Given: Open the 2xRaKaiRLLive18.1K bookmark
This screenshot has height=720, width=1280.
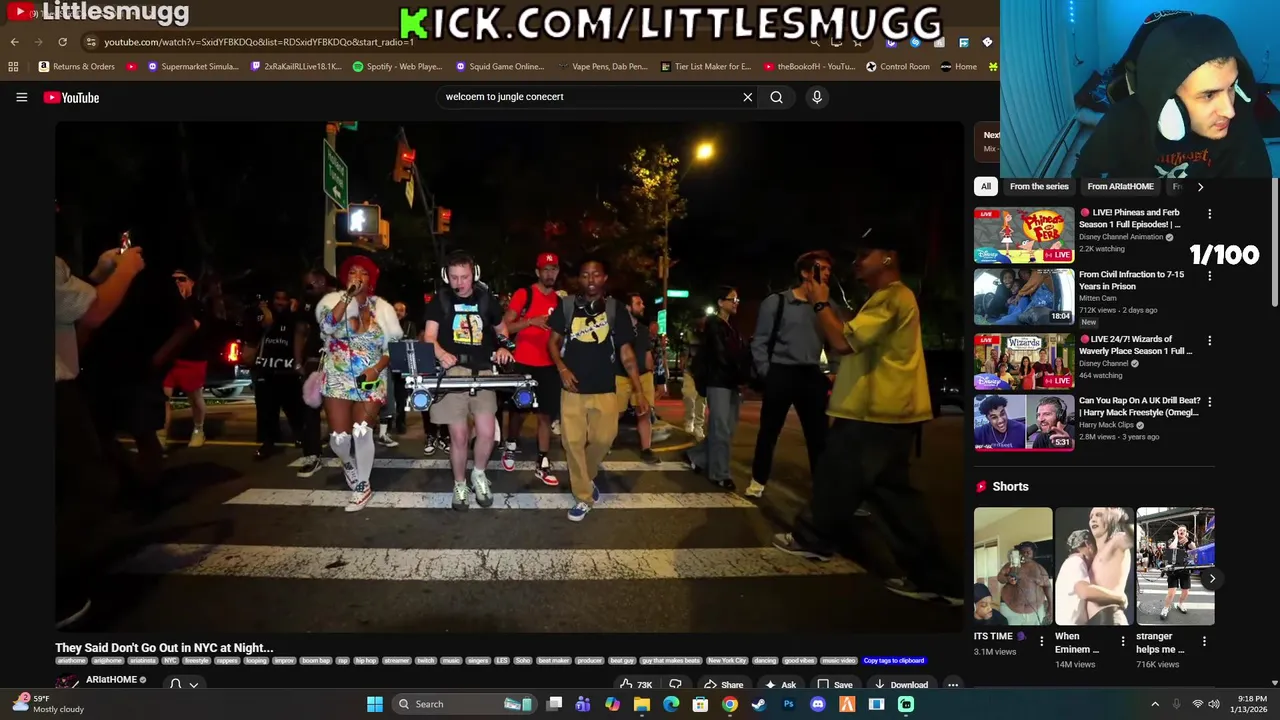Looking at the screenshot, I should point(296,67).
